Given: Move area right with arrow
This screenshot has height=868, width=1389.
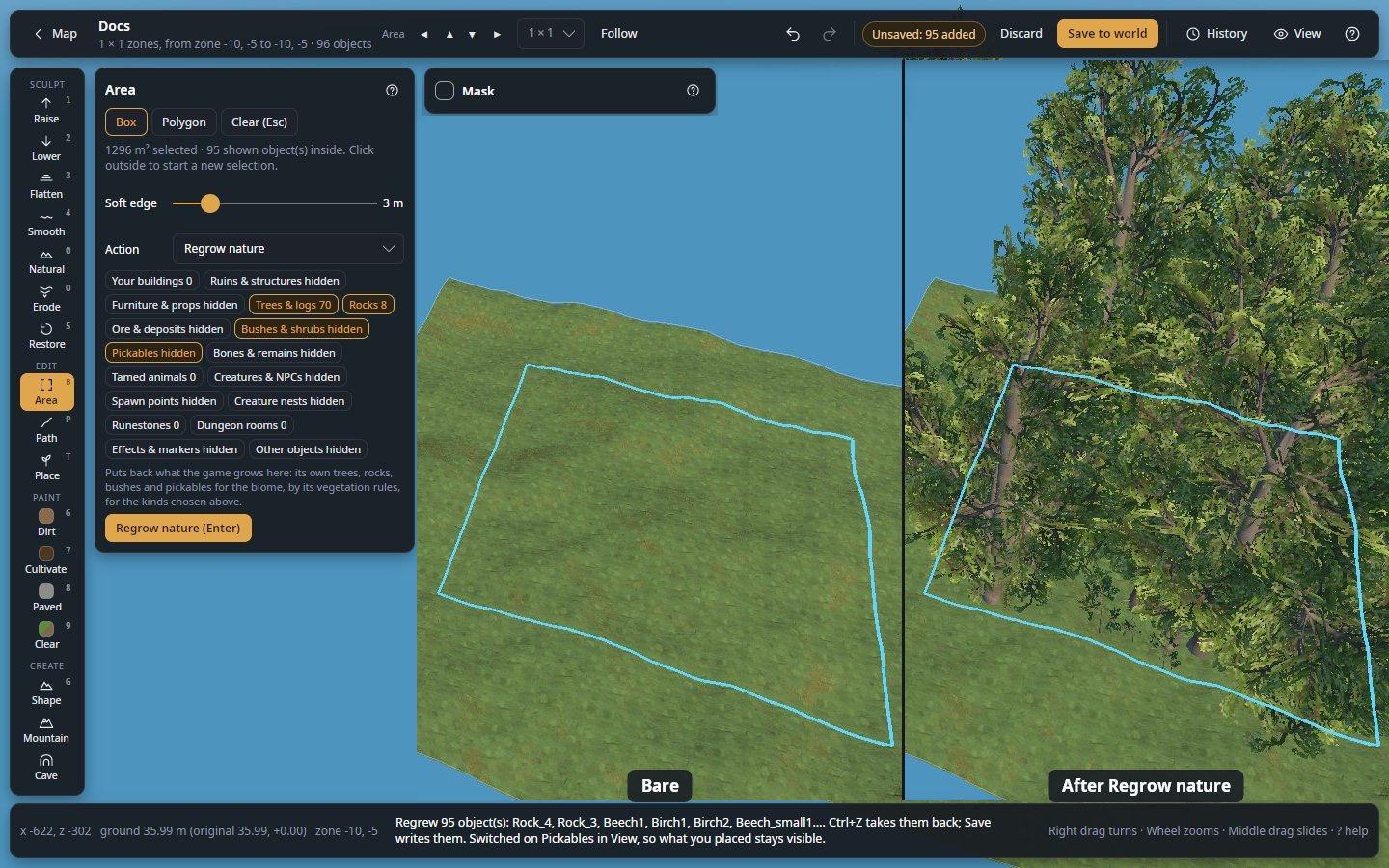Looking at the screenshot, I should (x=497, y=34).
